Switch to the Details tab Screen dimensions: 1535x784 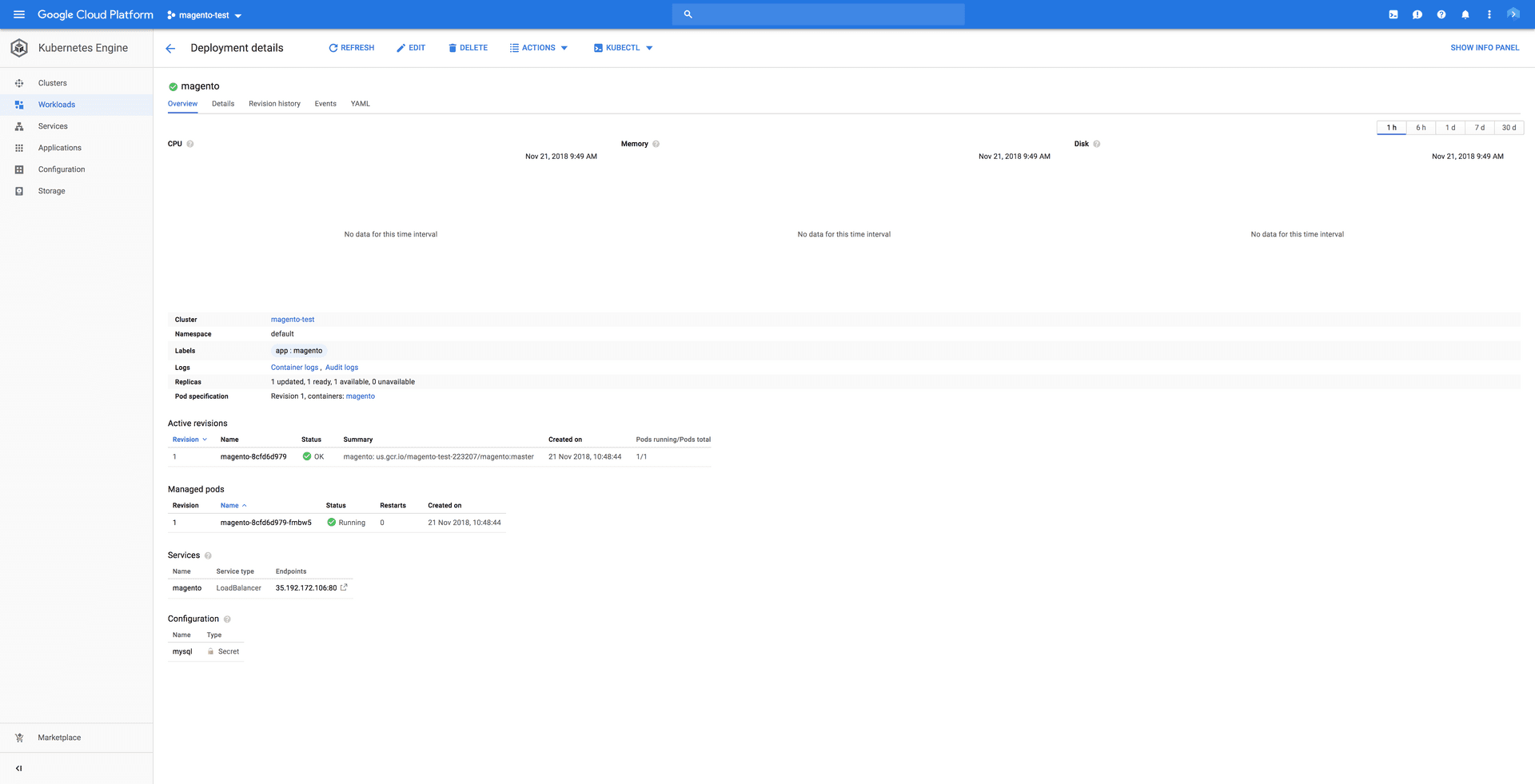[223, 104]
